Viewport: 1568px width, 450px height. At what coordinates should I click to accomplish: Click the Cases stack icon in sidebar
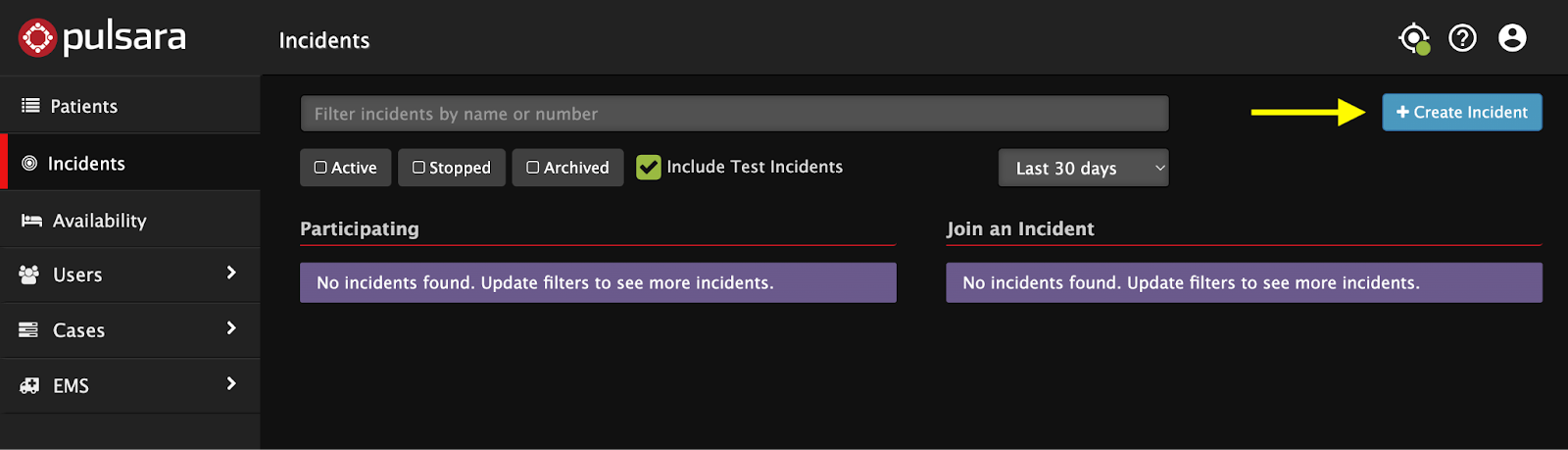tap(28, 329)
